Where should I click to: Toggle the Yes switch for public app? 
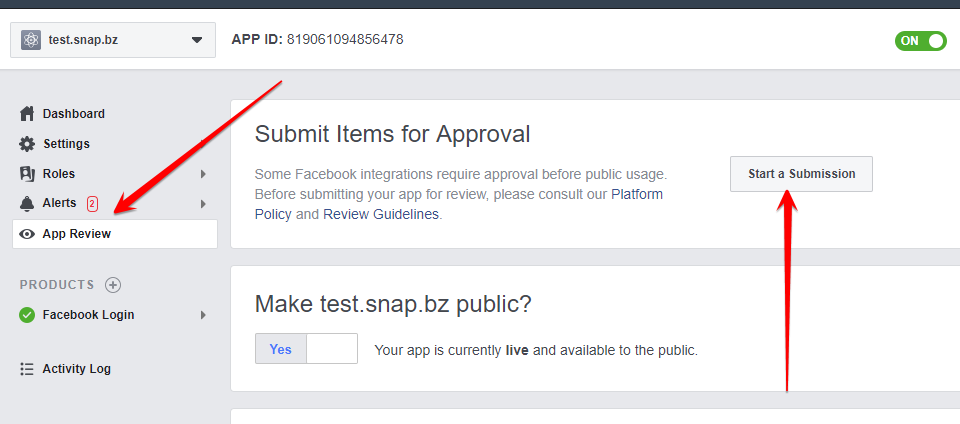(x=306, y=349)
